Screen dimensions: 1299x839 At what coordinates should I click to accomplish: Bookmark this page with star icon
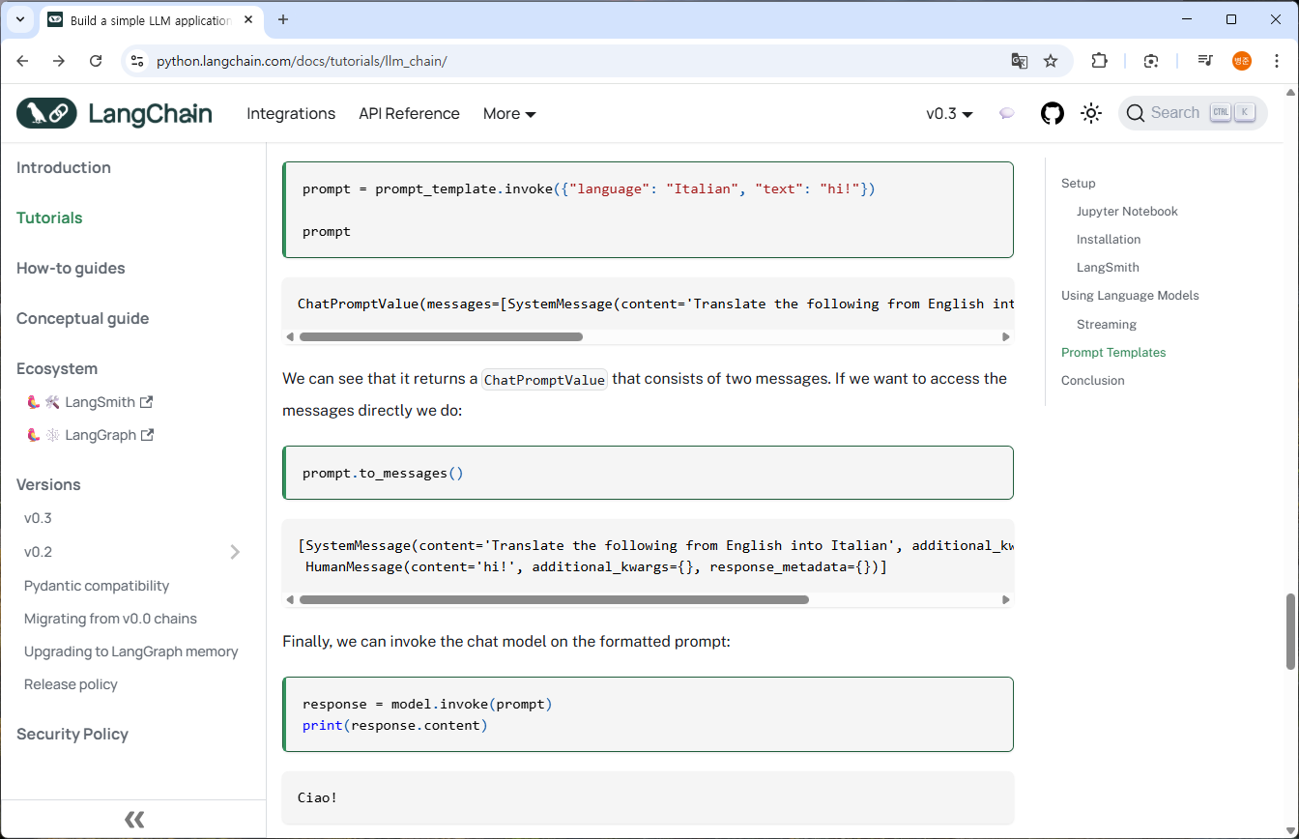pyautogui.click(x=1050, y=61)
